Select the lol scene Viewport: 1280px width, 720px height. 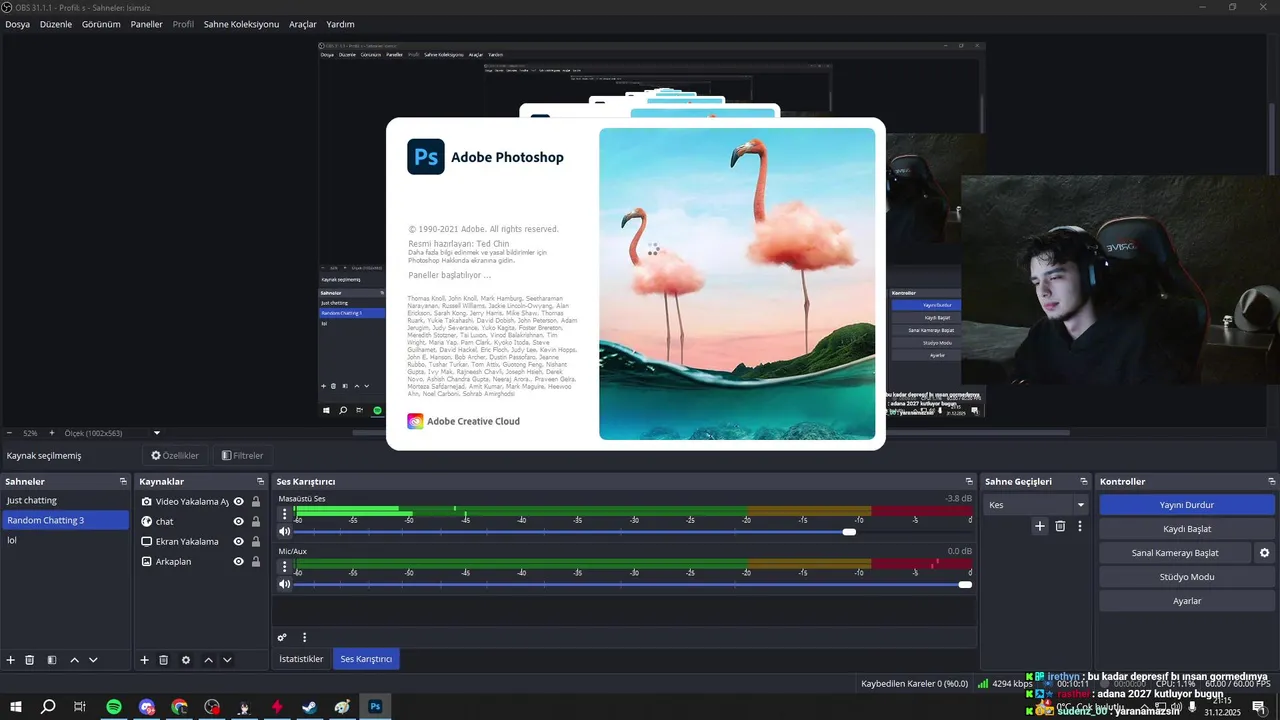point(65,540)
